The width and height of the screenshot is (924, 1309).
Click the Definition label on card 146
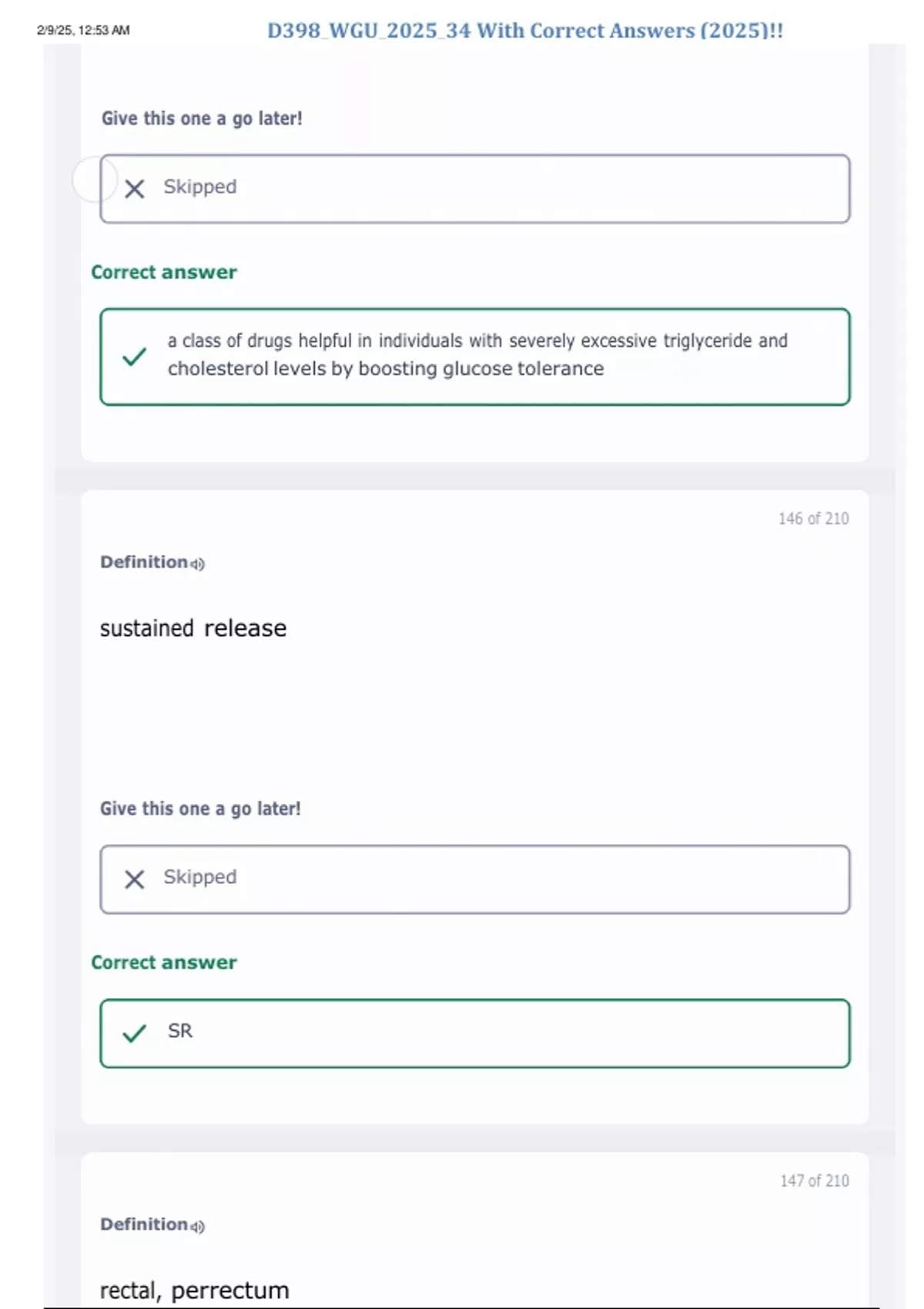click(x=144, y=562)
